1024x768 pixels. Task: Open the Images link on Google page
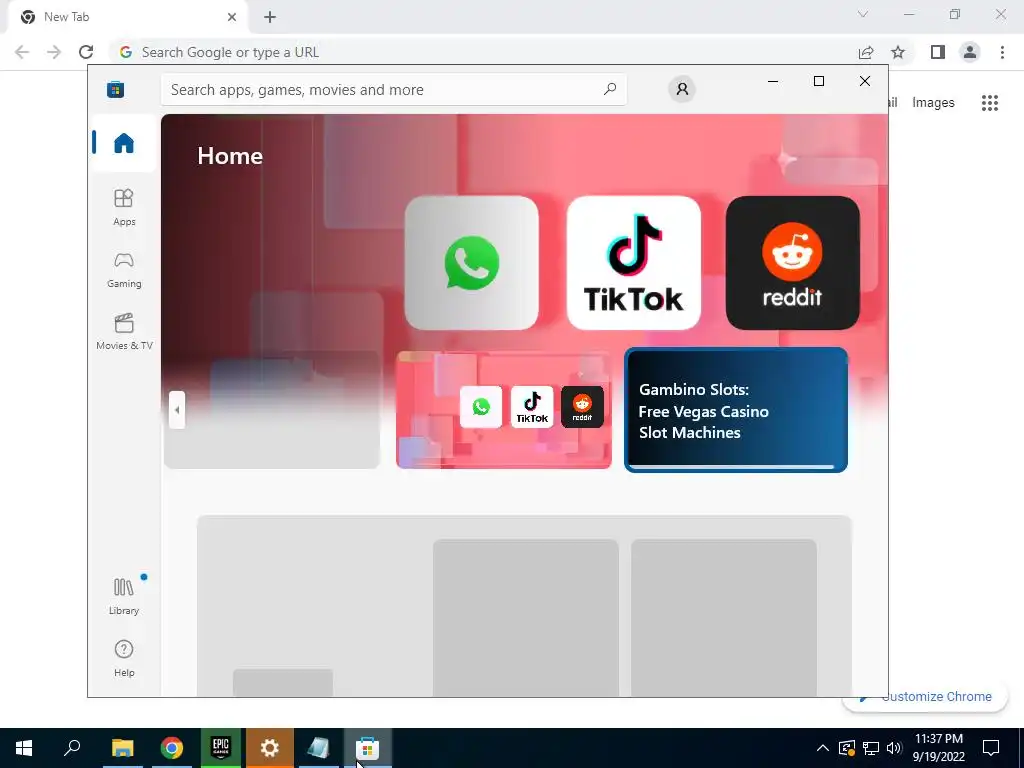933,103
